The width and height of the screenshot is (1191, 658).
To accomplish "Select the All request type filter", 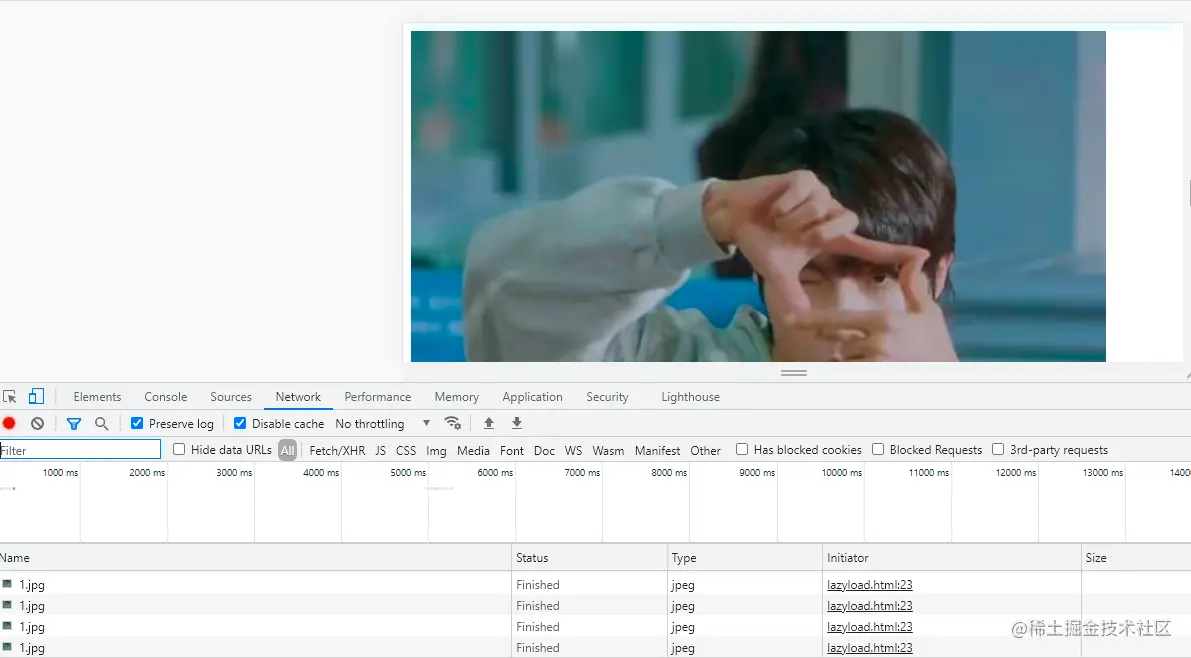I will 287,451.
